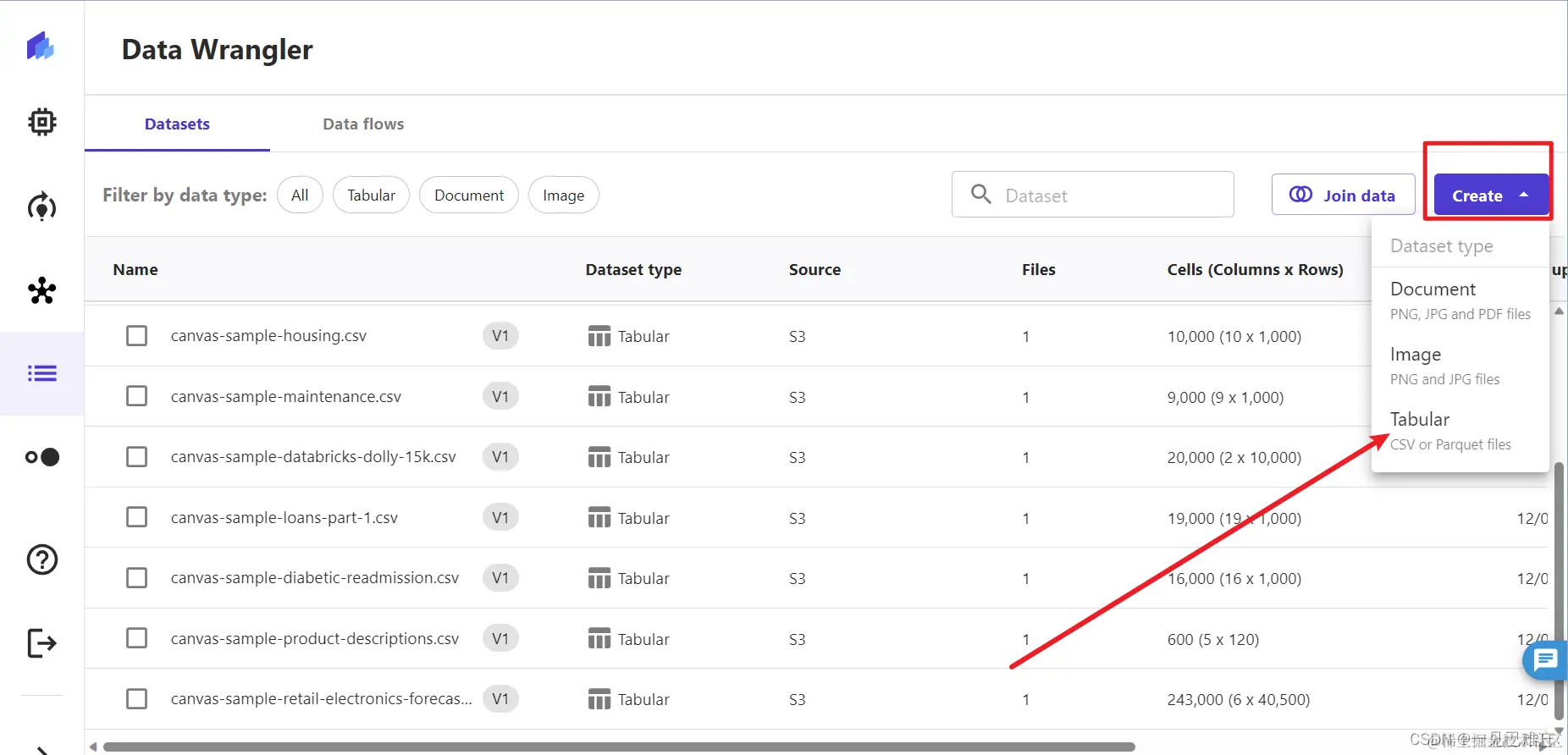Open canvas-sample-diabetic-readmission.csv dataset name
Screen dimensions: 1568x755
[315, 578]
